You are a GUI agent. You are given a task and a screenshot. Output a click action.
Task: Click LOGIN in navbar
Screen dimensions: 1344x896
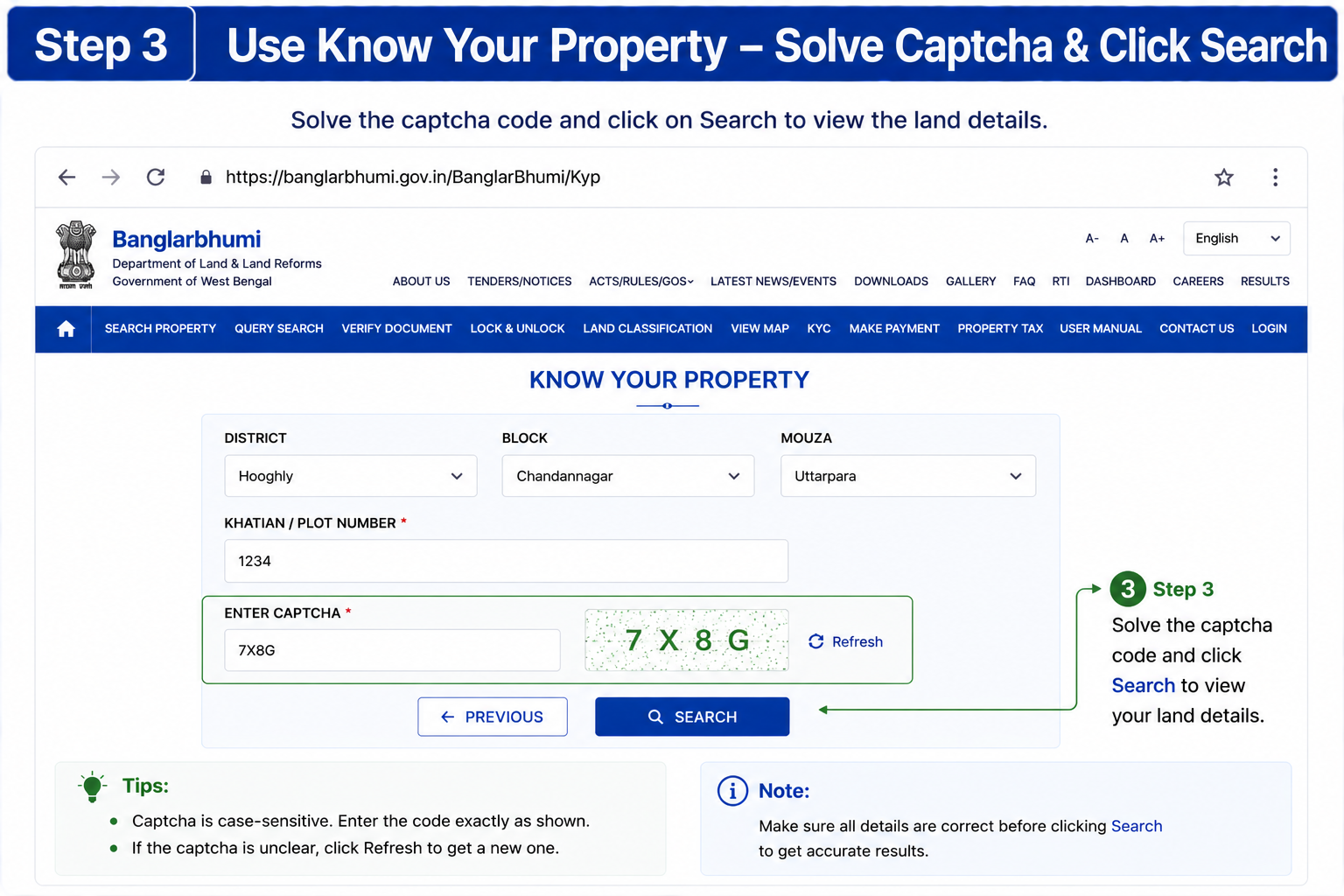coord(1269,328)
